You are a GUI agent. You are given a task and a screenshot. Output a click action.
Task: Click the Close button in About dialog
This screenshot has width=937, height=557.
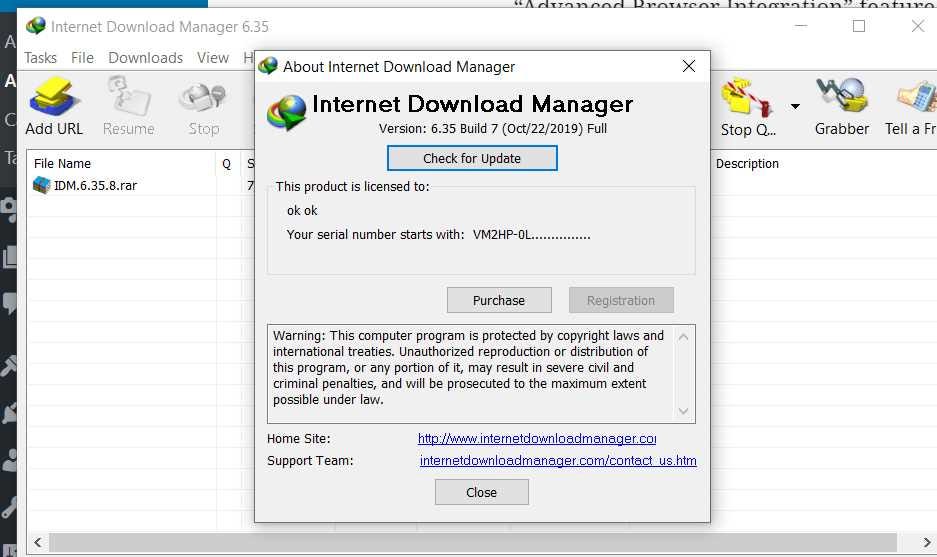click(482, 492)
